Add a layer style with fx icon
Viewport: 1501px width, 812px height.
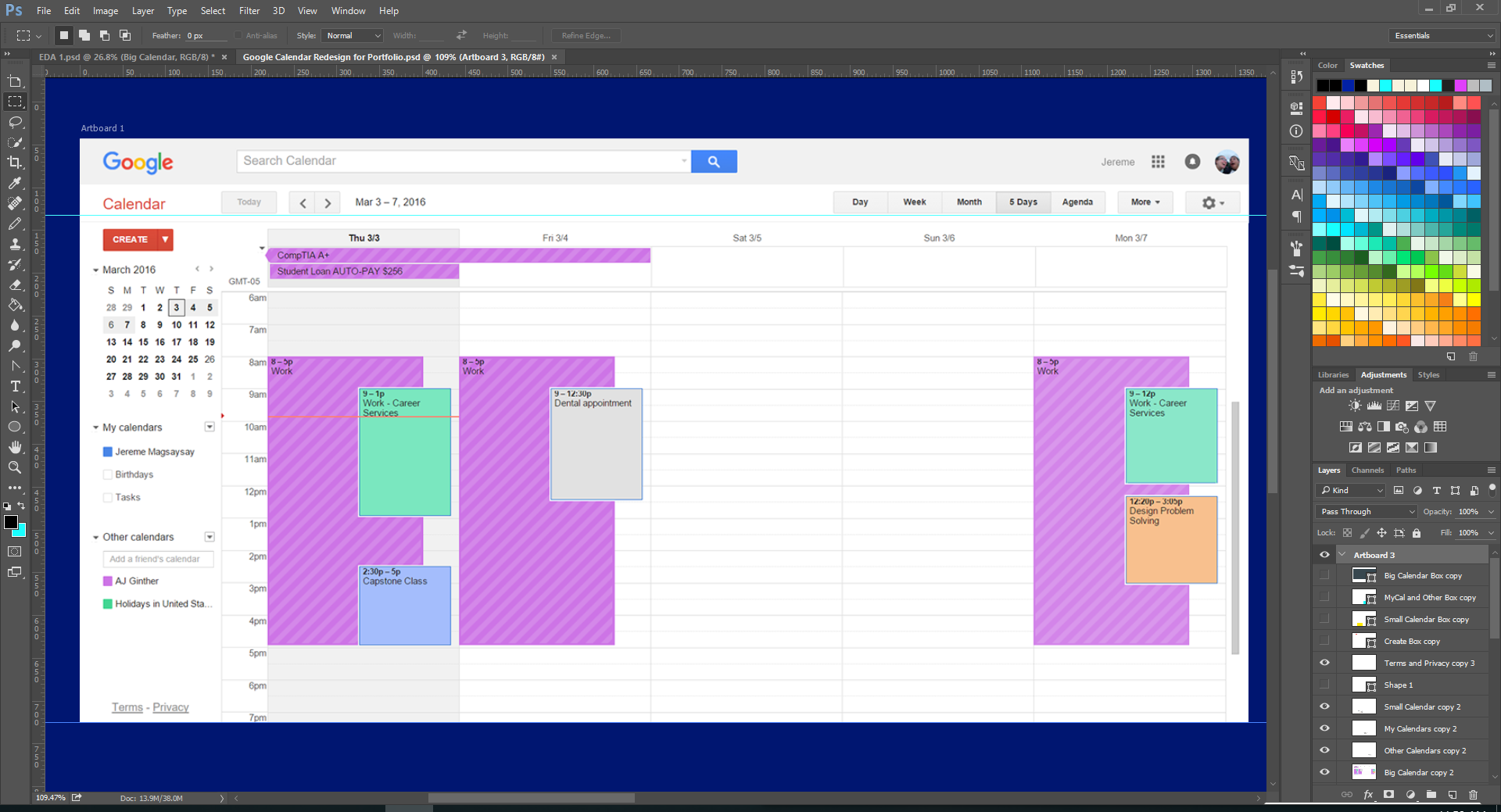click(1368, 795)
